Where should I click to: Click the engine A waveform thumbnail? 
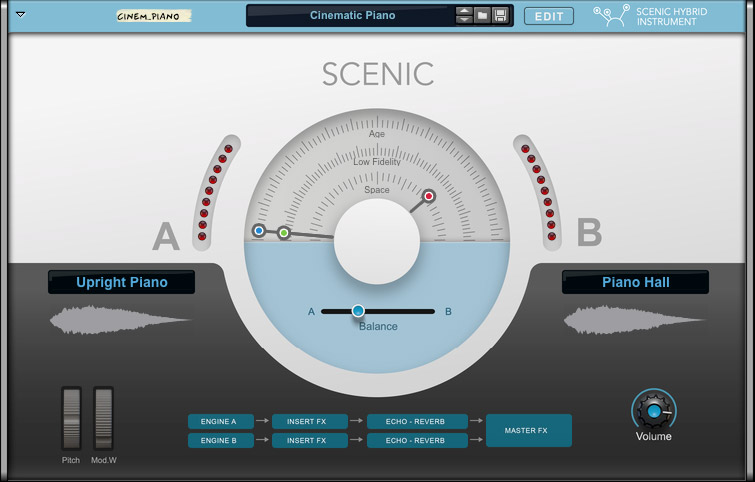click(120, 319)
